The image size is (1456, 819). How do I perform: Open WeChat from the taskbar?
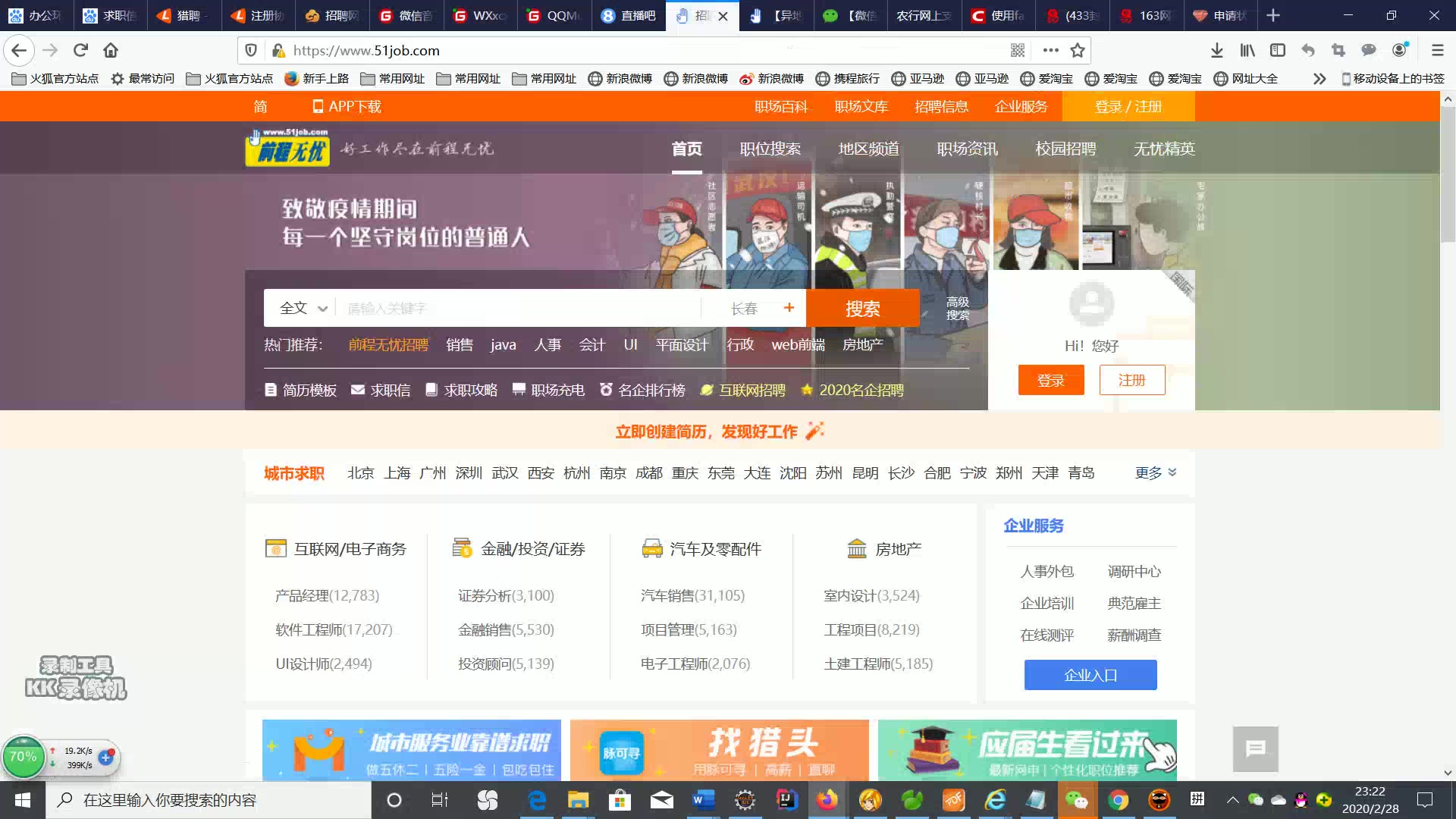[1076, 800]
